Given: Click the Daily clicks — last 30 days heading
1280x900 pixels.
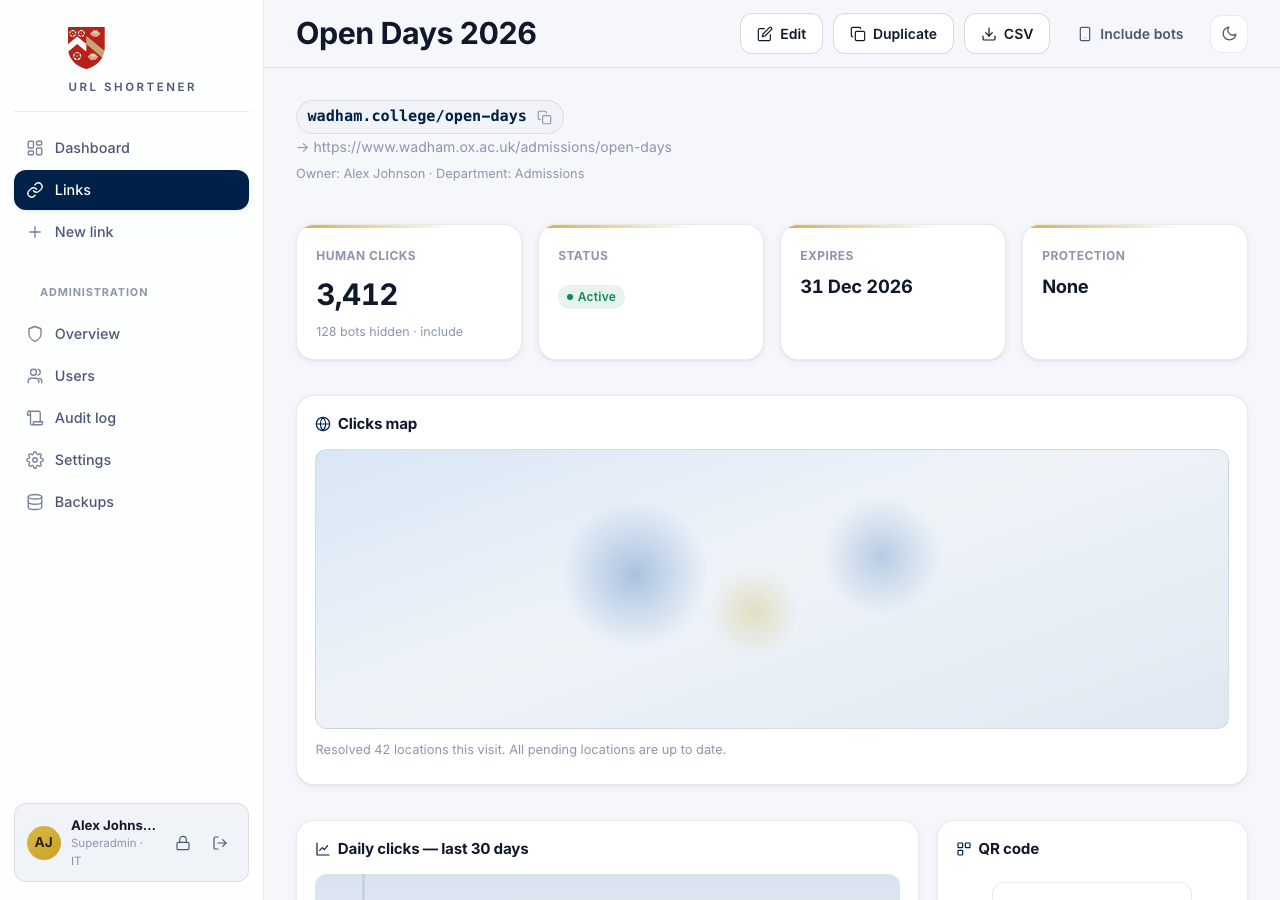Looking at the screenshot, I should click(433, 849).
